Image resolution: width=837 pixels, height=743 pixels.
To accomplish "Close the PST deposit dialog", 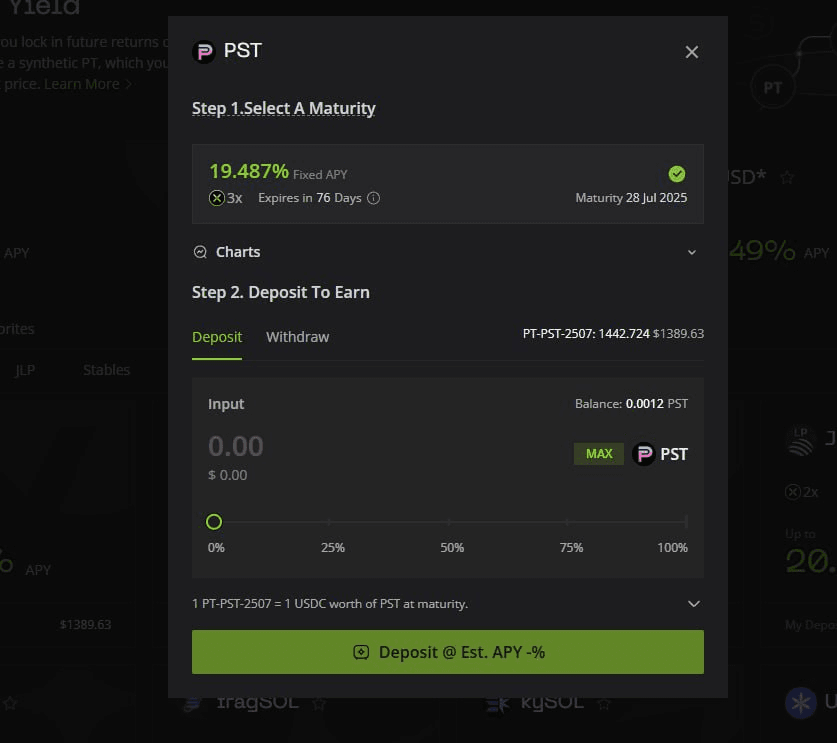I will point(691,52).
